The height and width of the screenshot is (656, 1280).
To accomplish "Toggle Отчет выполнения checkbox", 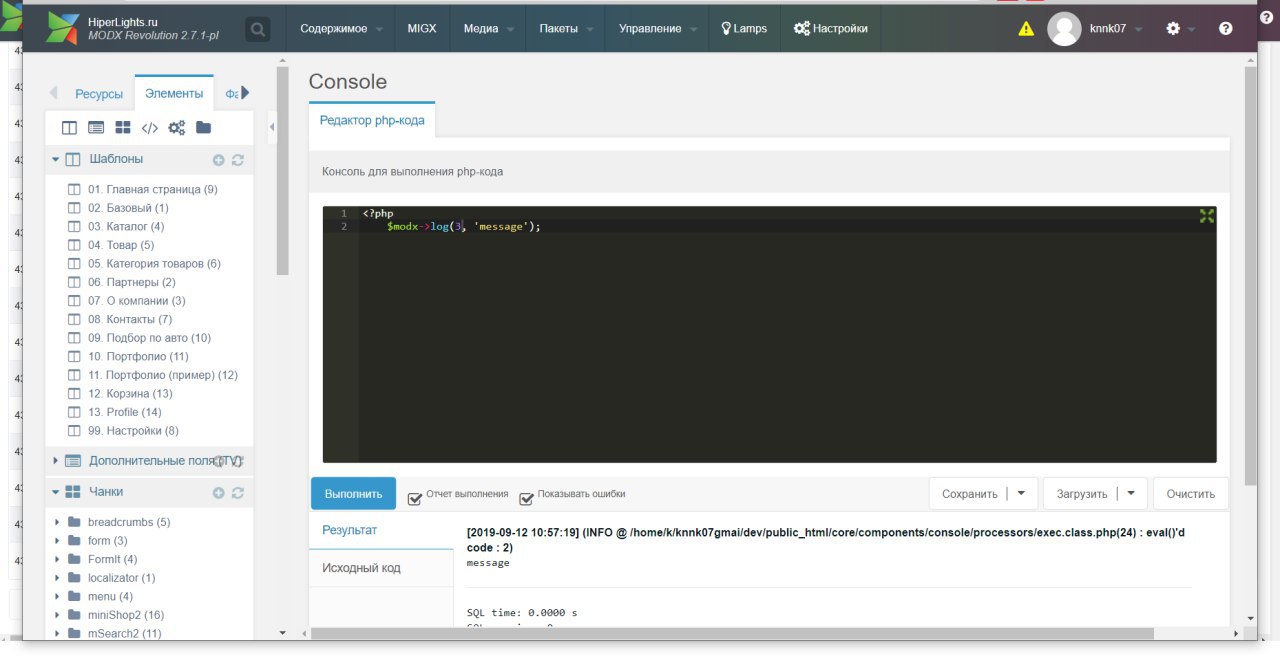I will click(415, 497).
